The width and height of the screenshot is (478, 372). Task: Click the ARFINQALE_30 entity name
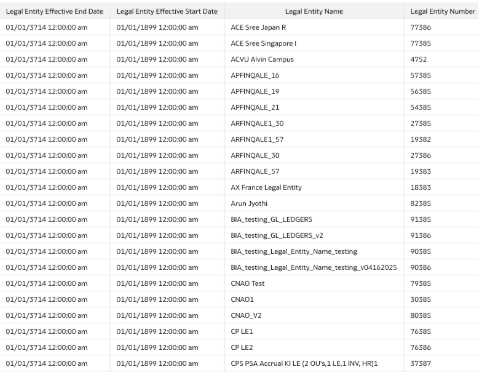[x=255, y=155]
